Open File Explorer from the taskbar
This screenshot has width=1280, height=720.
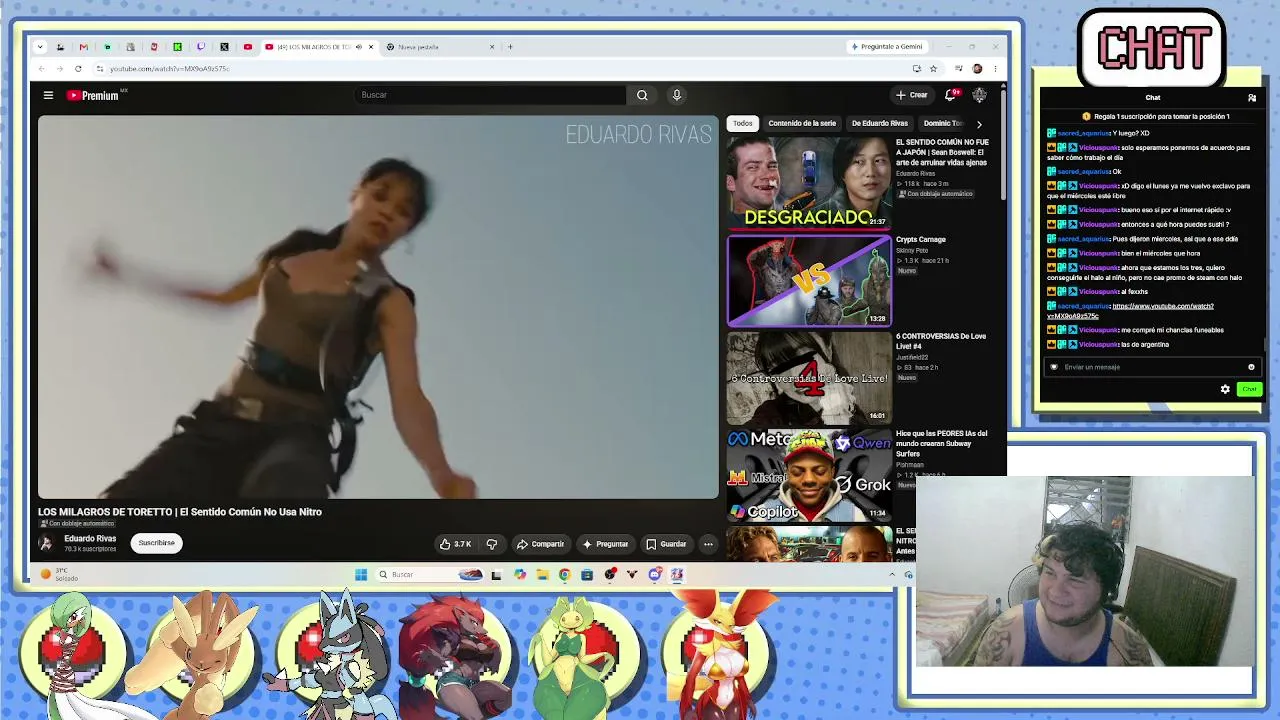point(542,574)
